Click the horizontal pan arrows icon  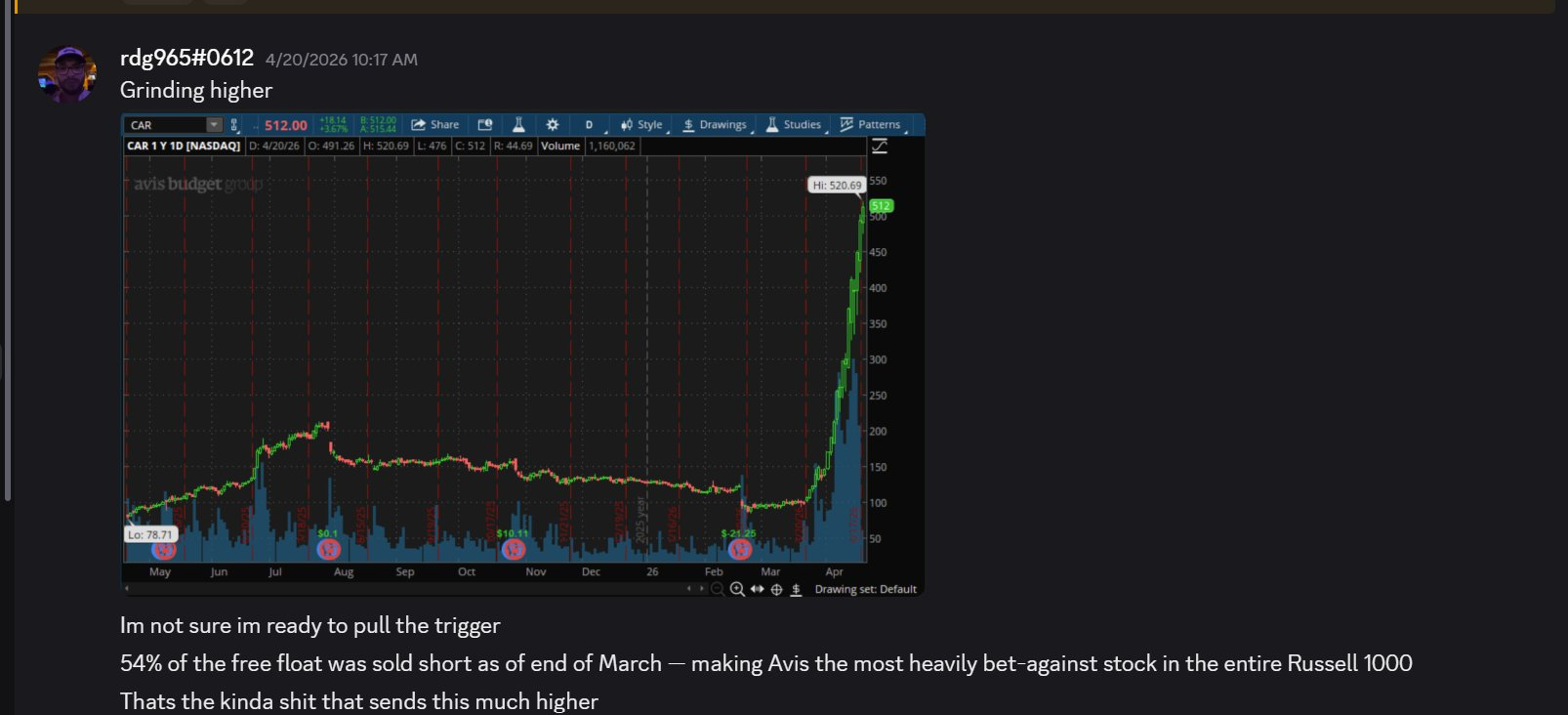757,589
